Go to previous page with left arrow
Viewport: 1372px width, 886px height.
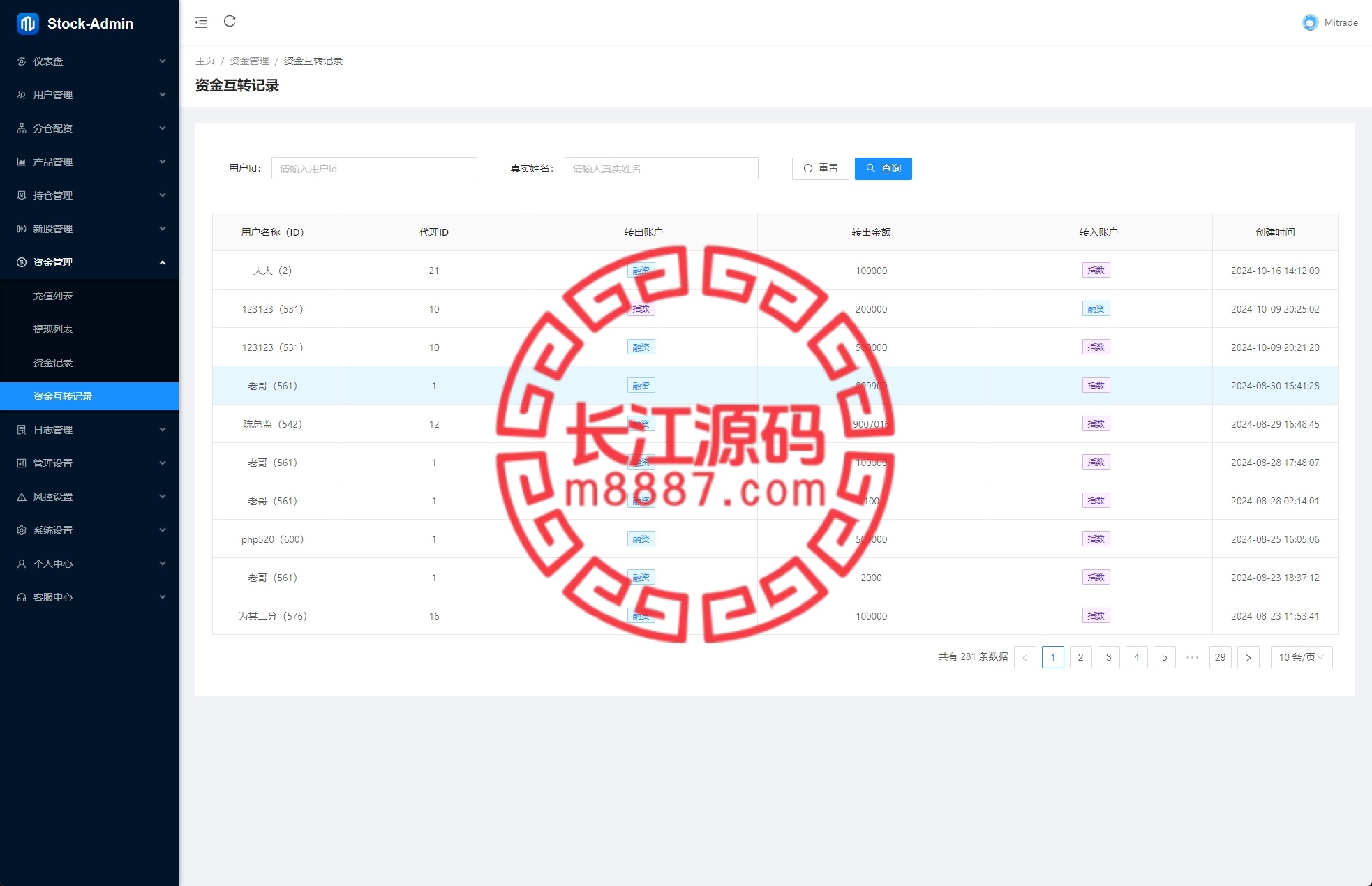click(x=1025, y=657)
